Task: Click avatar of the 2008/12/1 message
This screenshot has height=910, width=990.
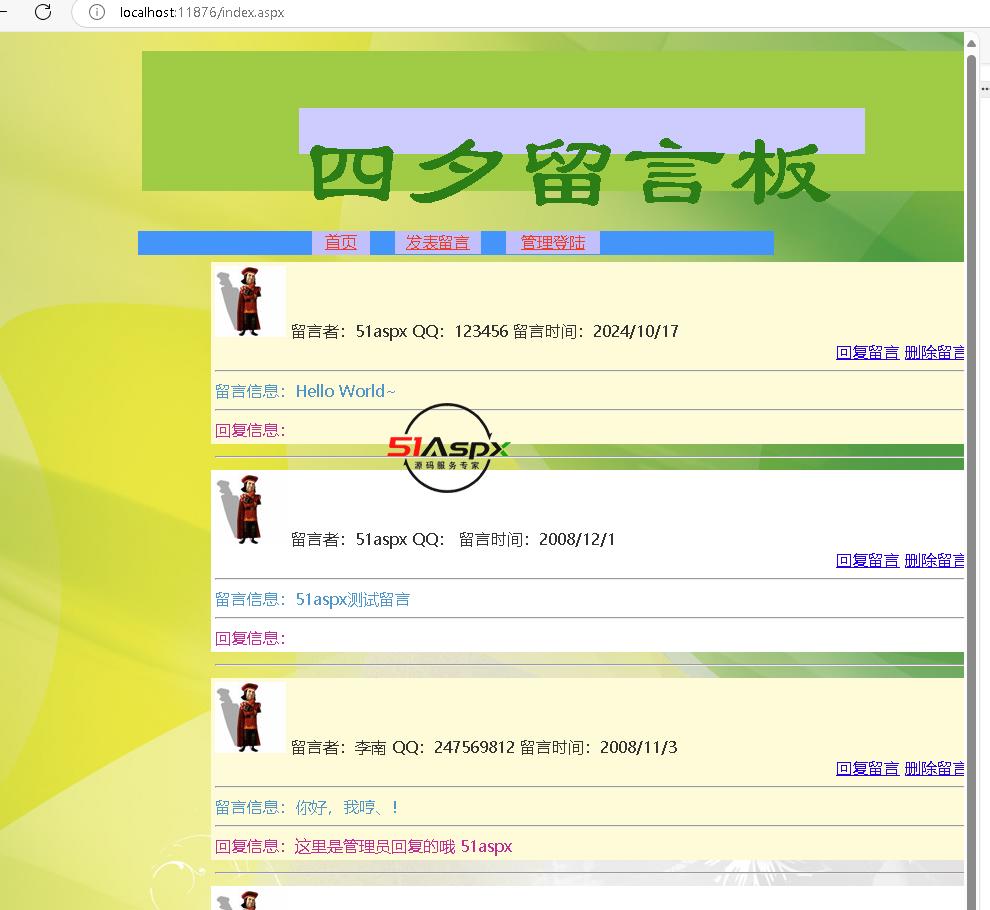Action: tap(250, 510)
